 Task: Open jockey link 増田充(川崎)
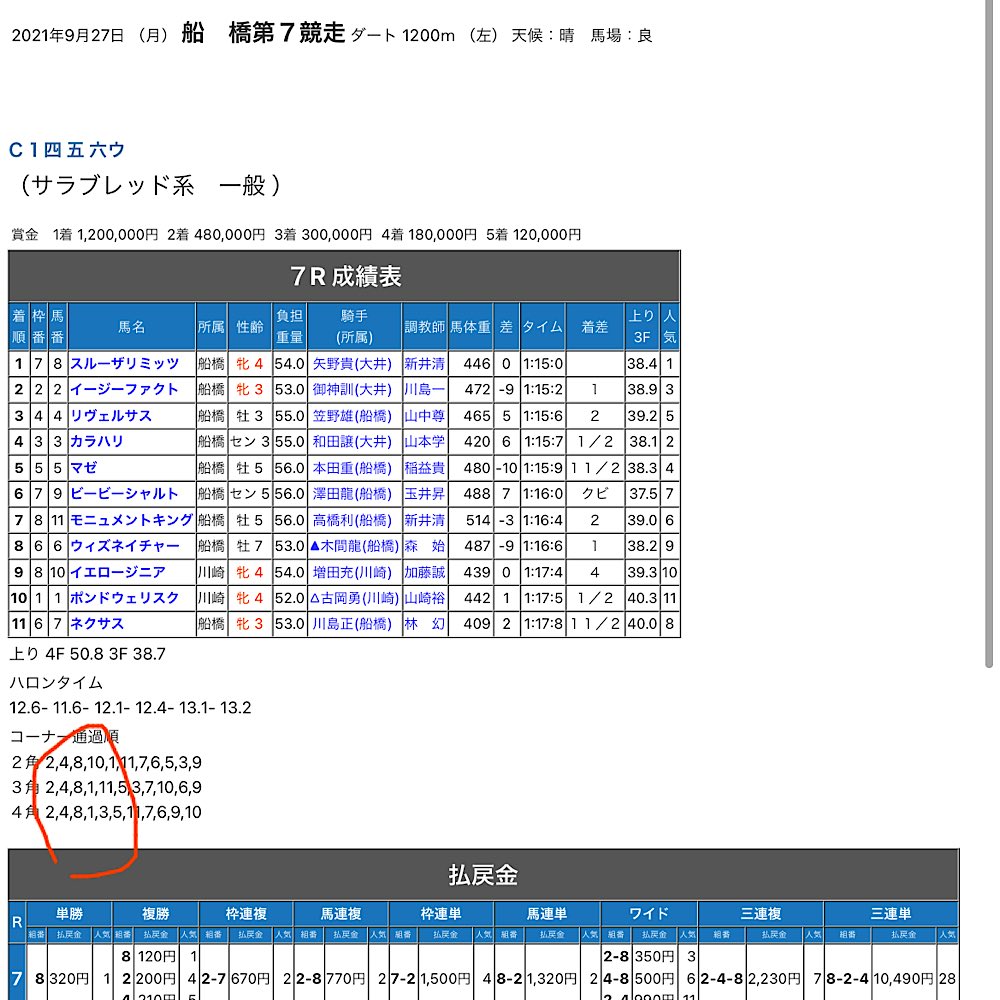click(352, 572)
